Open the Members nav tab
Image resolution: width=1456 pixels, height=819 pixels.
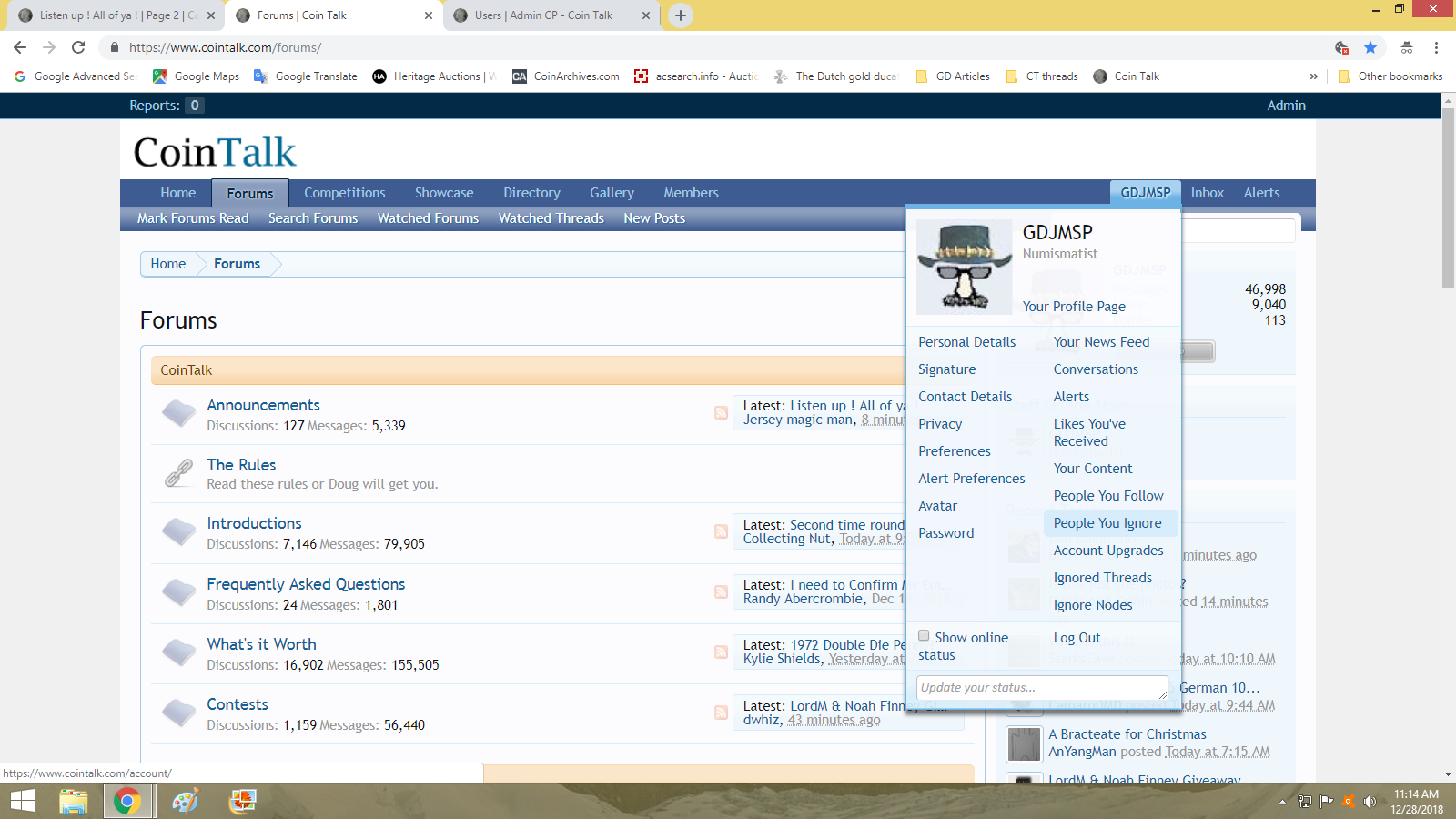pyautogui.click(x=691, y=193)
